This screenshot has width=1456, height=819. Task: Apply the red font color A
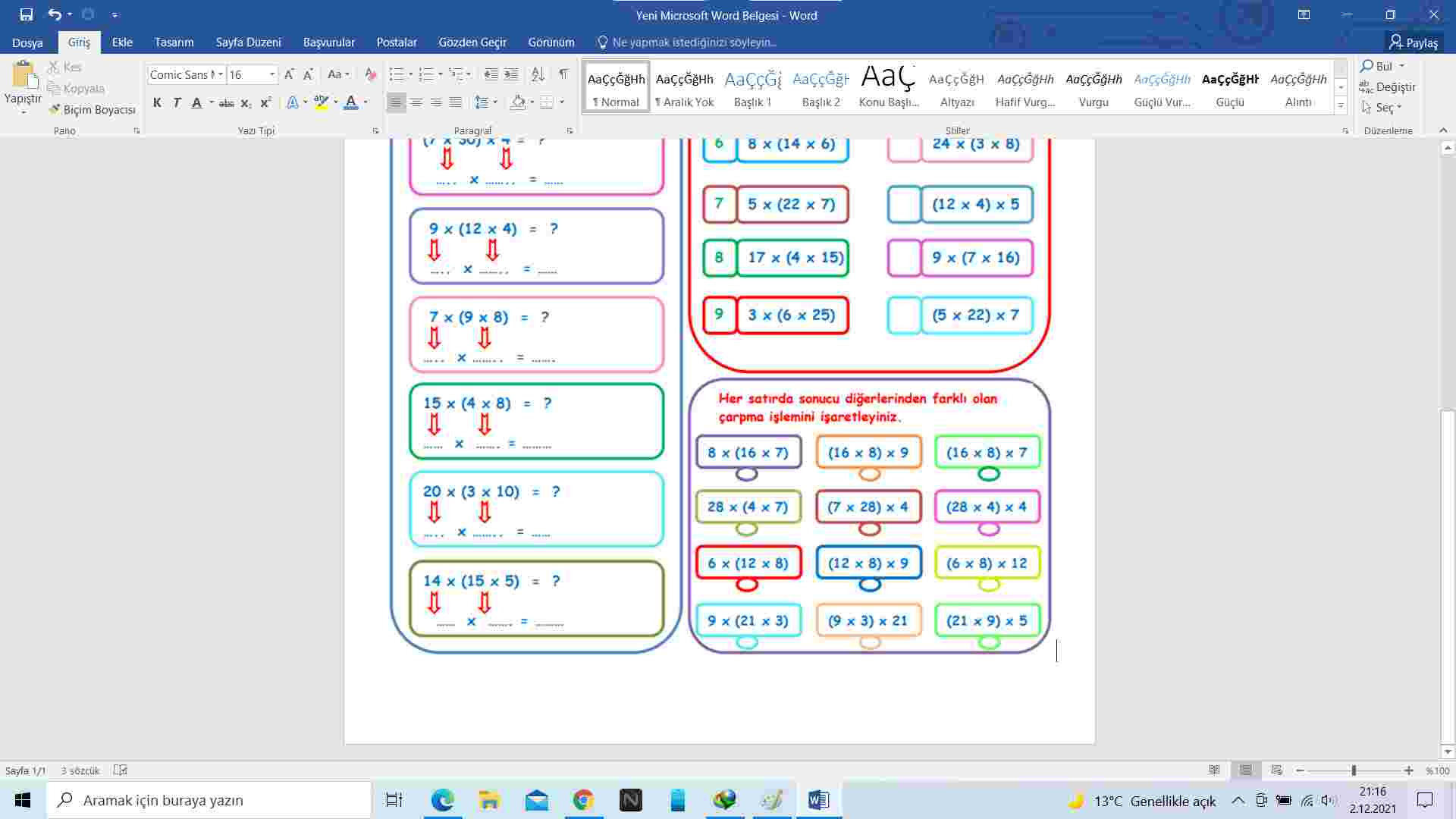point(350,102)
